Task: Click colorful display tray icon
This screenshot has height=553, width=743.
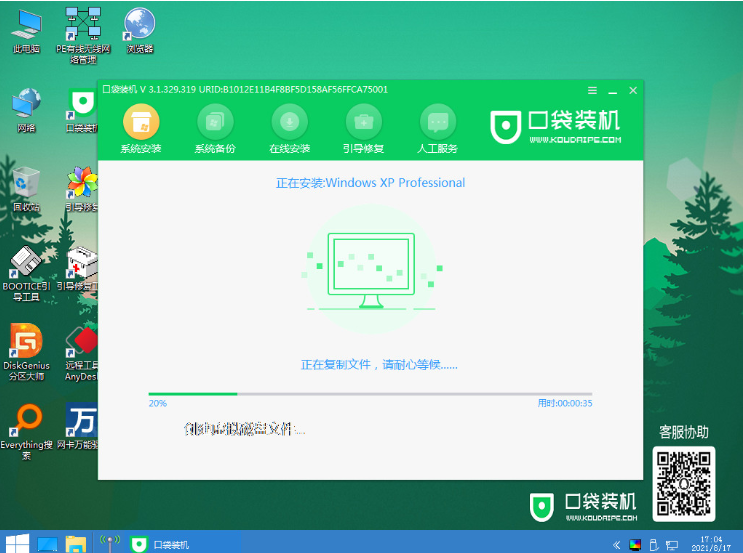Action: point(635,545)
